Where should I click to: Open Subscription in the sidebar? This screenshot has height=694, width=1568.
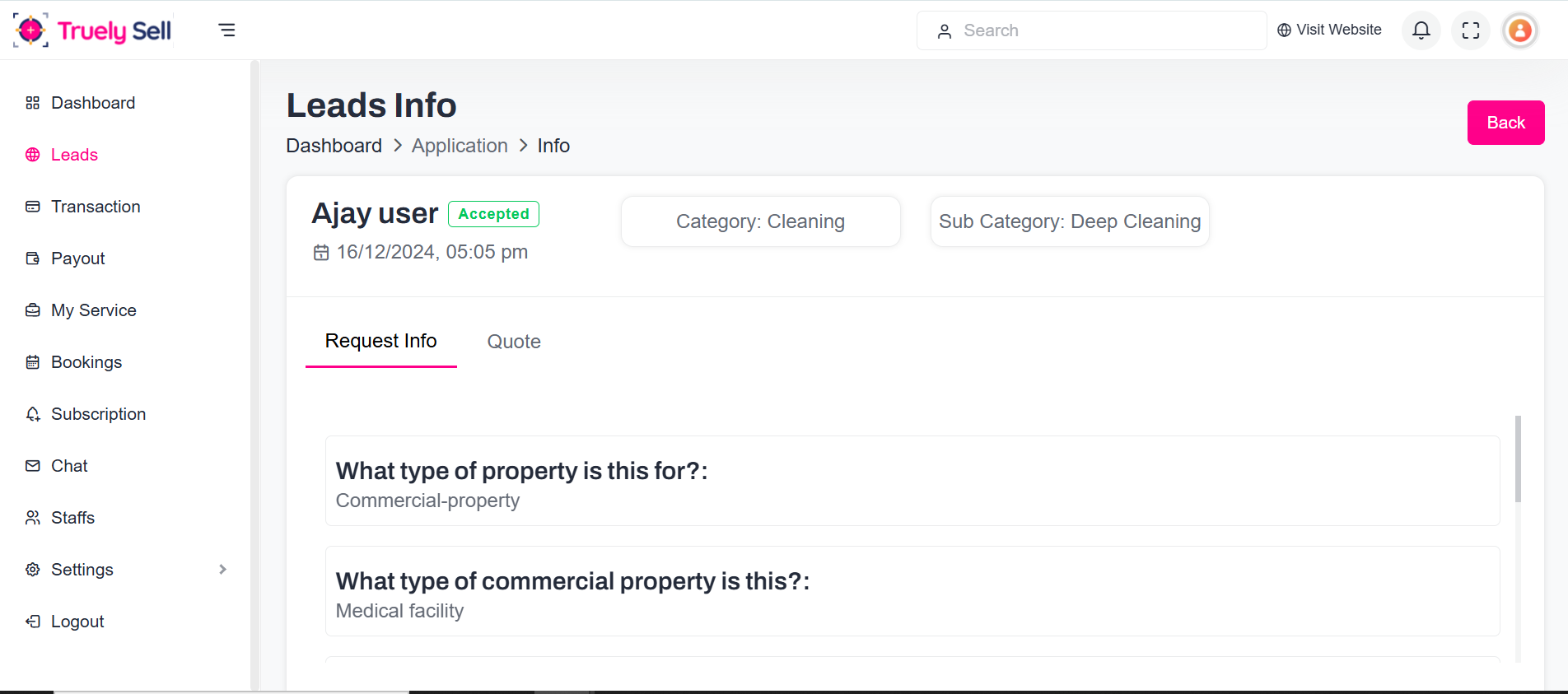(x=98, y=414)
